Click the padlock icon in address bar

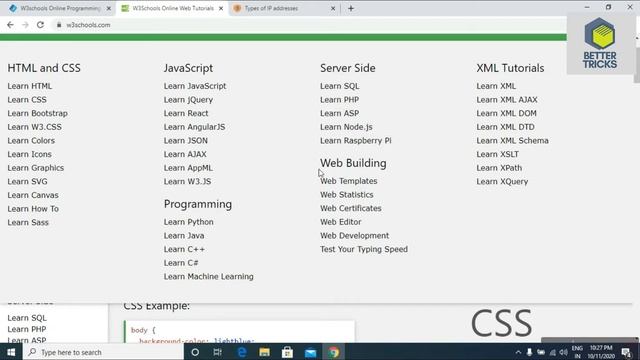tap(59, 25)
